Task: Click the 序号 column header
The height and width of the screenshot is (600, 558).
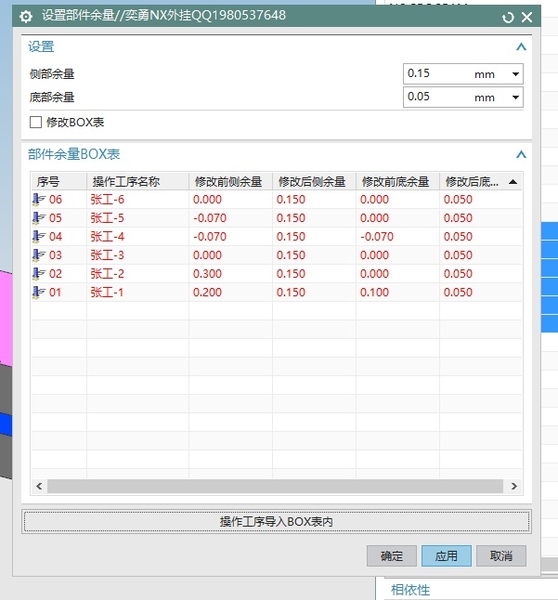Action: 59,182
